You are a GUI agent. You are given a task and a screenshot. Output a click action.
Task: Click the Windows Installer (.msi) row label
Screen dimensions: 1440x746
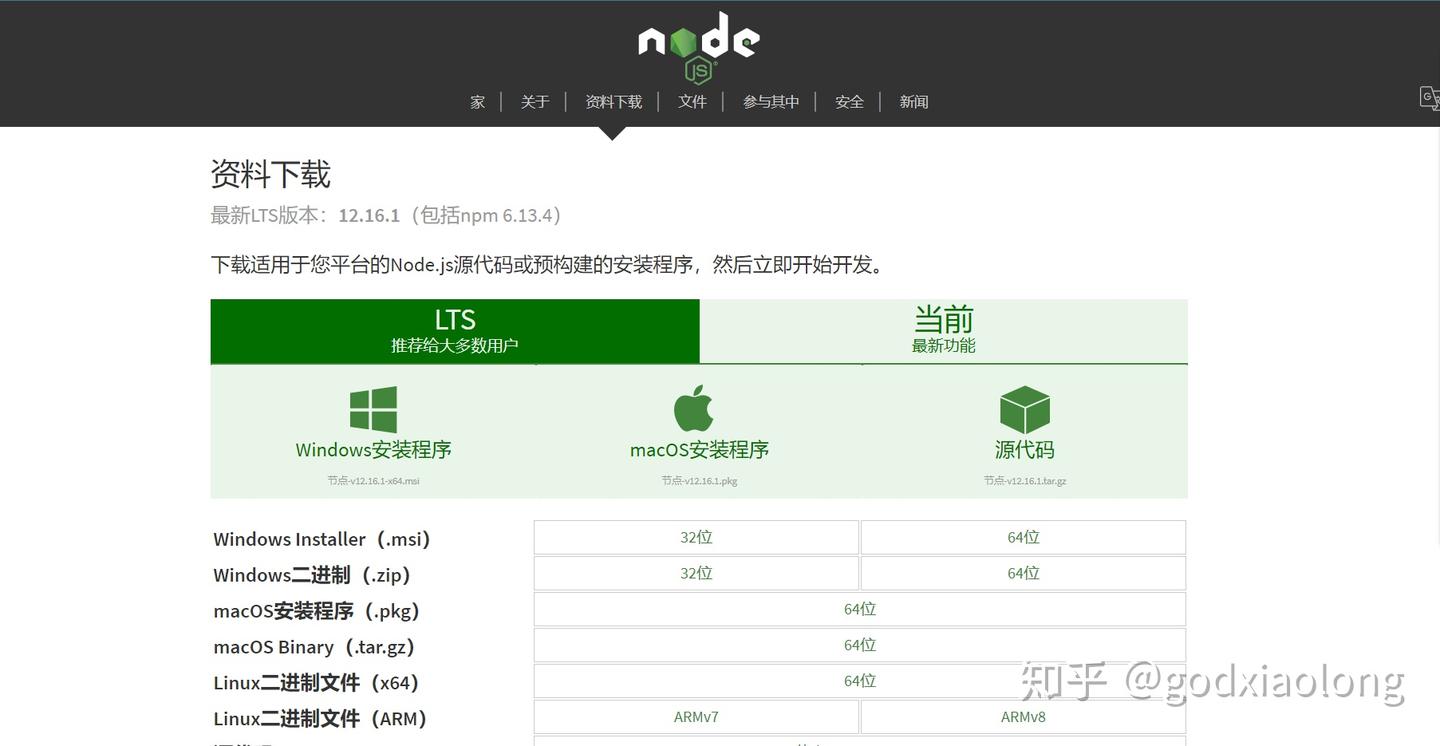[x=322, y=539]
